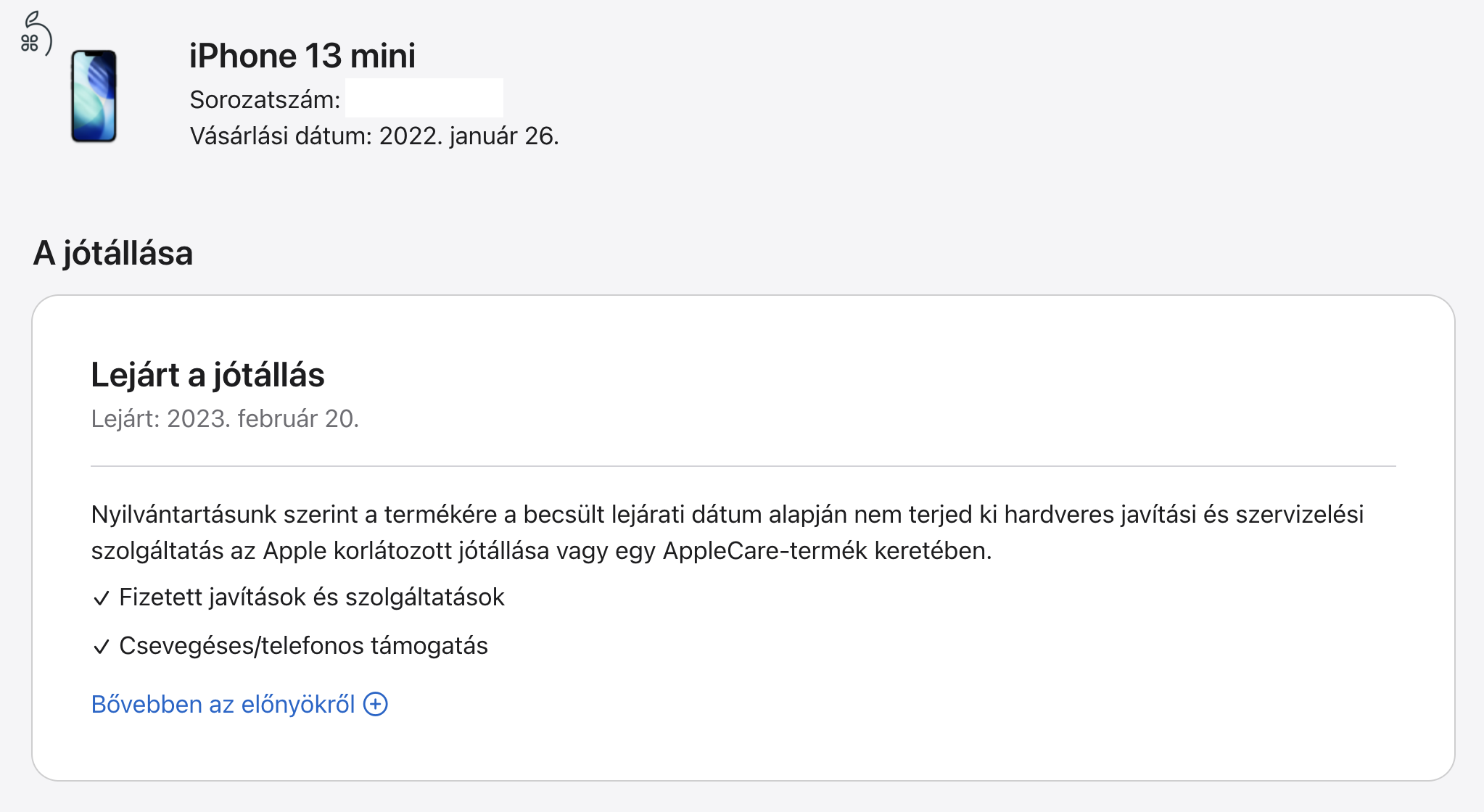Select the Lejárt a jótállás heading
Viewport: 1484px width, 812px height.
tap(208, 375)
